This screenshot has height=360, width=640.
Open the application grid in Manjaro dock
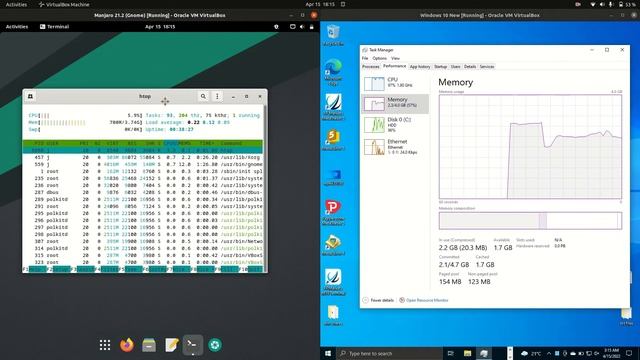tap(105, 345)
